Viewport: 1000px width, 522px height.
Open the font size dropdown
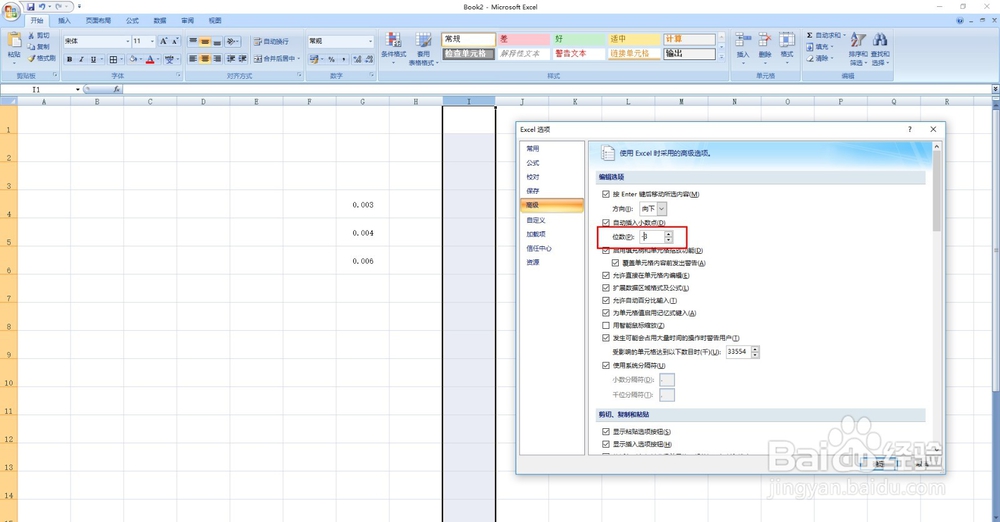click(152, 41)
